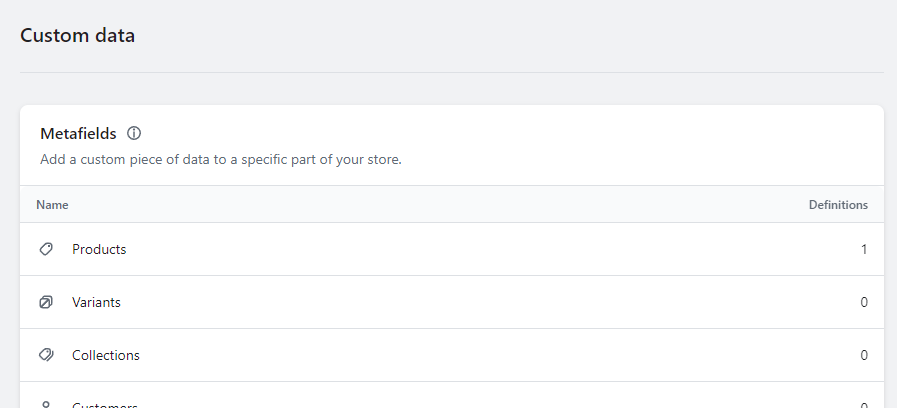Click the Name column header
Viewport: 897px width, 408px height.
click(x=52, y=205)
